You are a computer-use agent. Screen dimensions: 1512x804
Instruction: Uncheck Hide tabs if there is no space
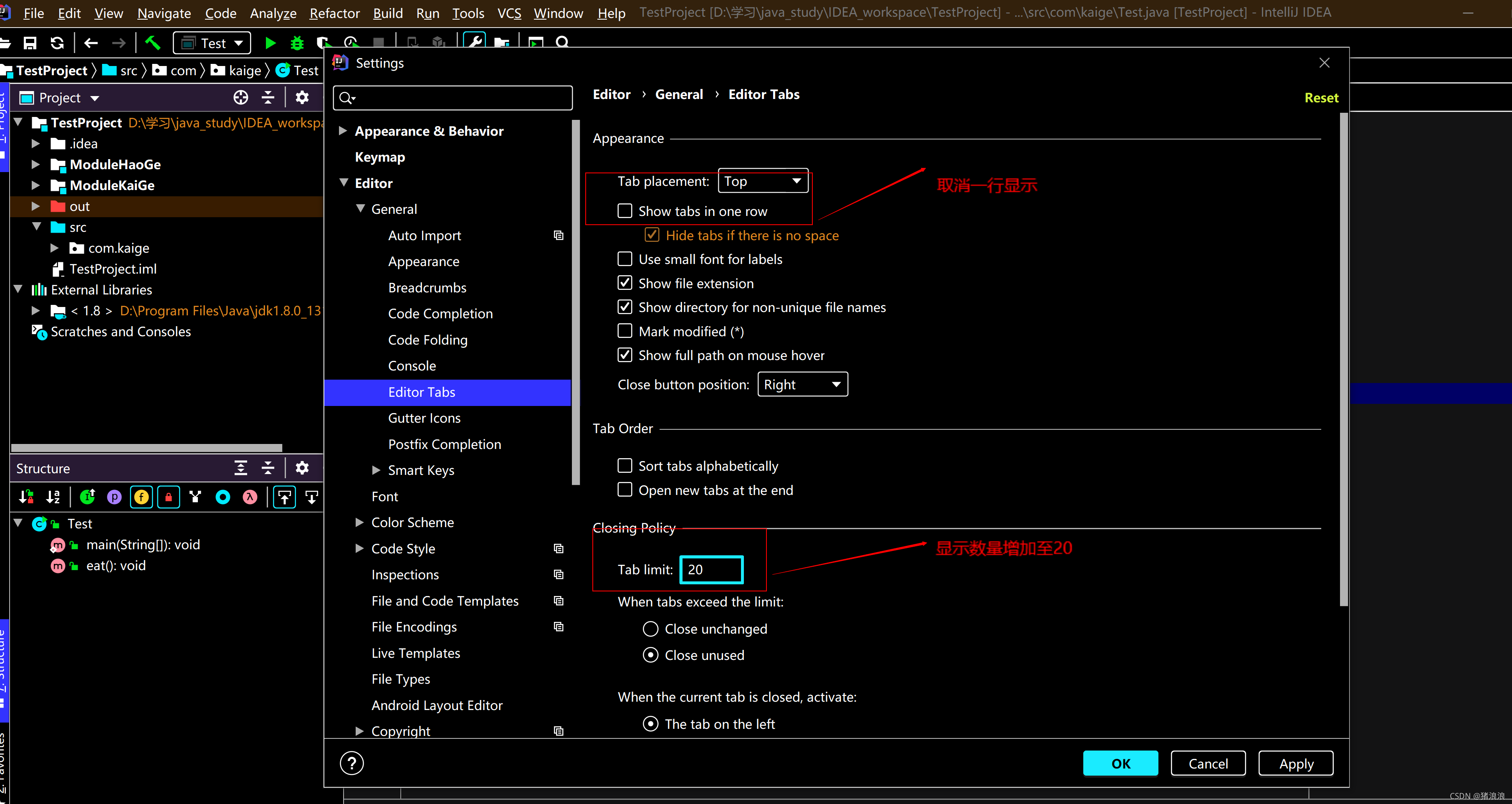652,235
